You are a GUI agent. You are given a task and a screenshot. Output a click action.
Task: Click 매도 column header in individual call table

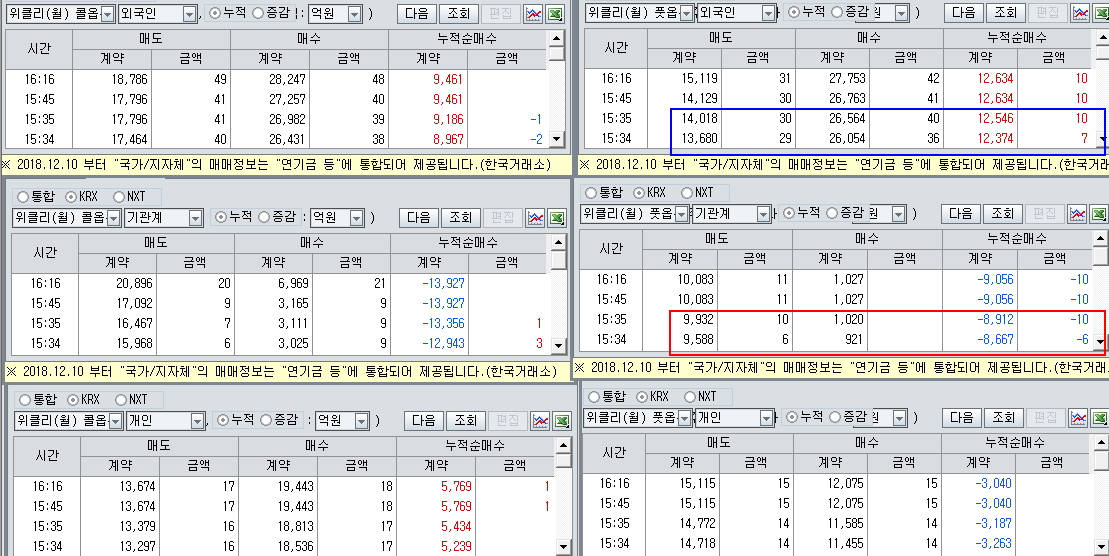click(x=159, y=445)
